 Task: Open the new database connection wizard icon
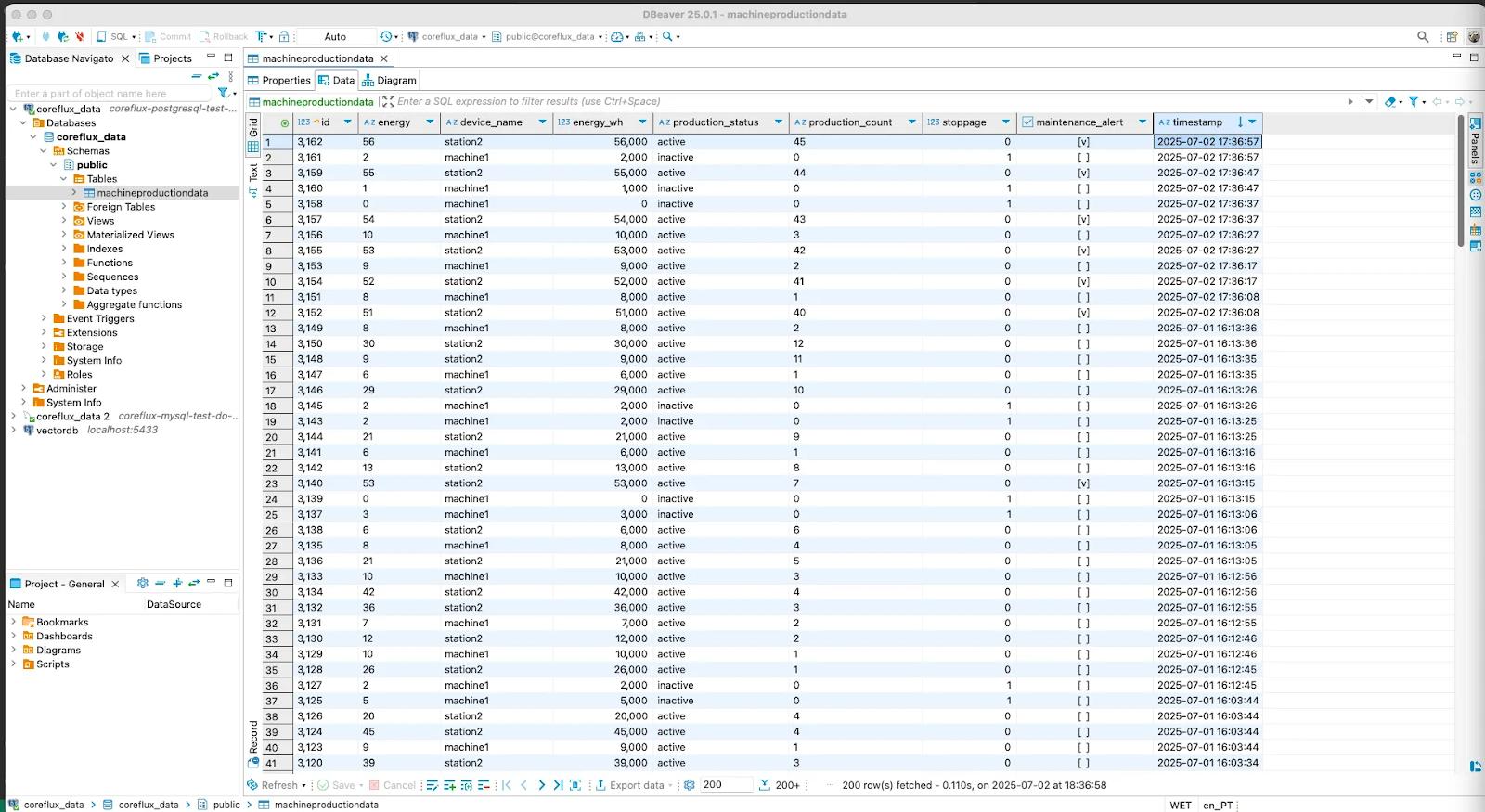click(x=17, y=37)
